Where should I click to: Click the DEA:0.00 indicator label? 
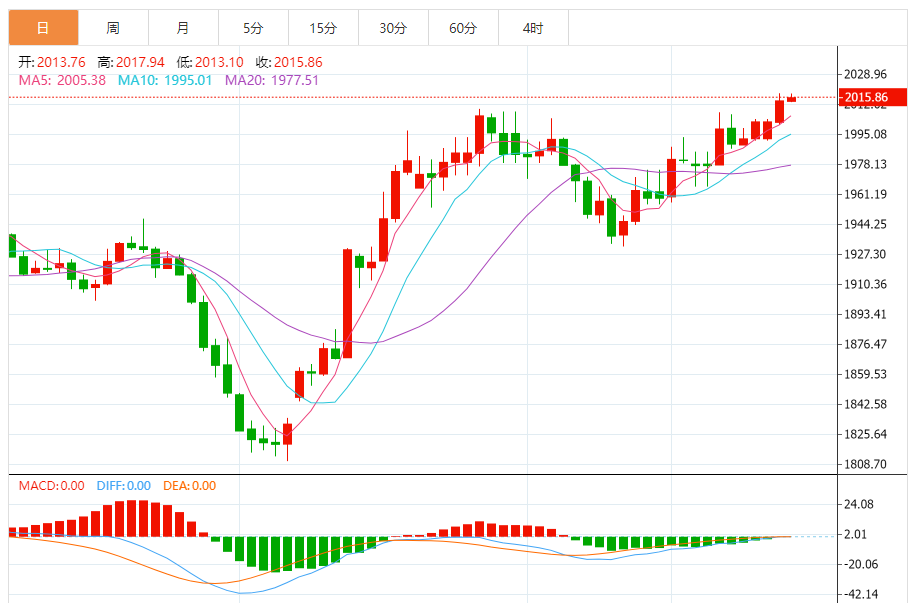click(189, 486)
